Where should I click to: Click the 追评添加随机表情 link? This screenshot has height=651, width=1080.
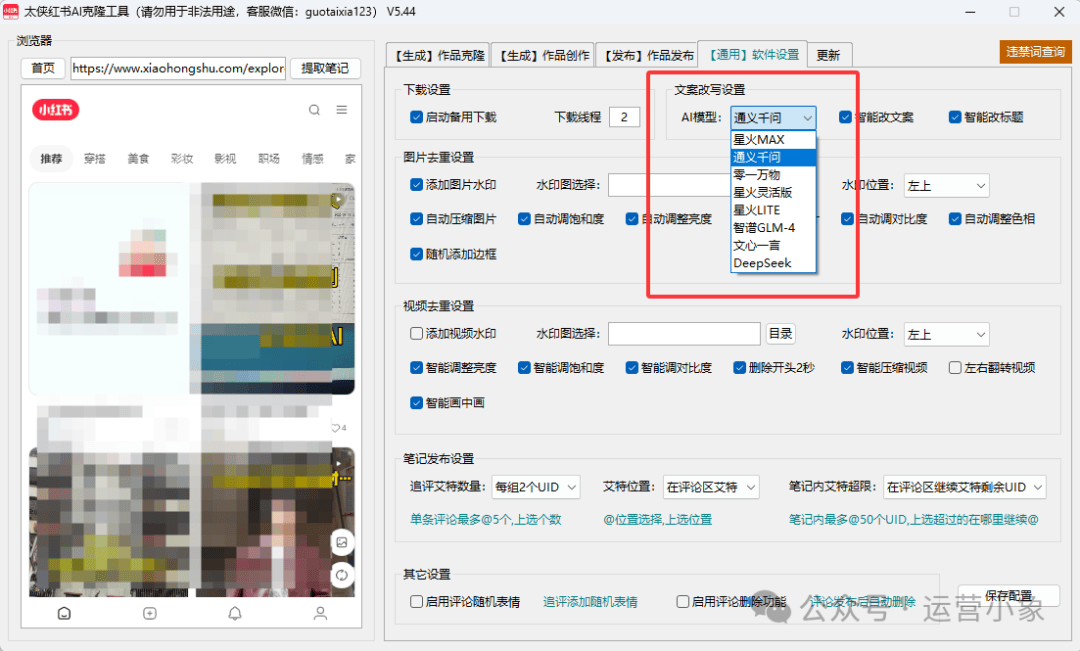click(x=590, y=602)
